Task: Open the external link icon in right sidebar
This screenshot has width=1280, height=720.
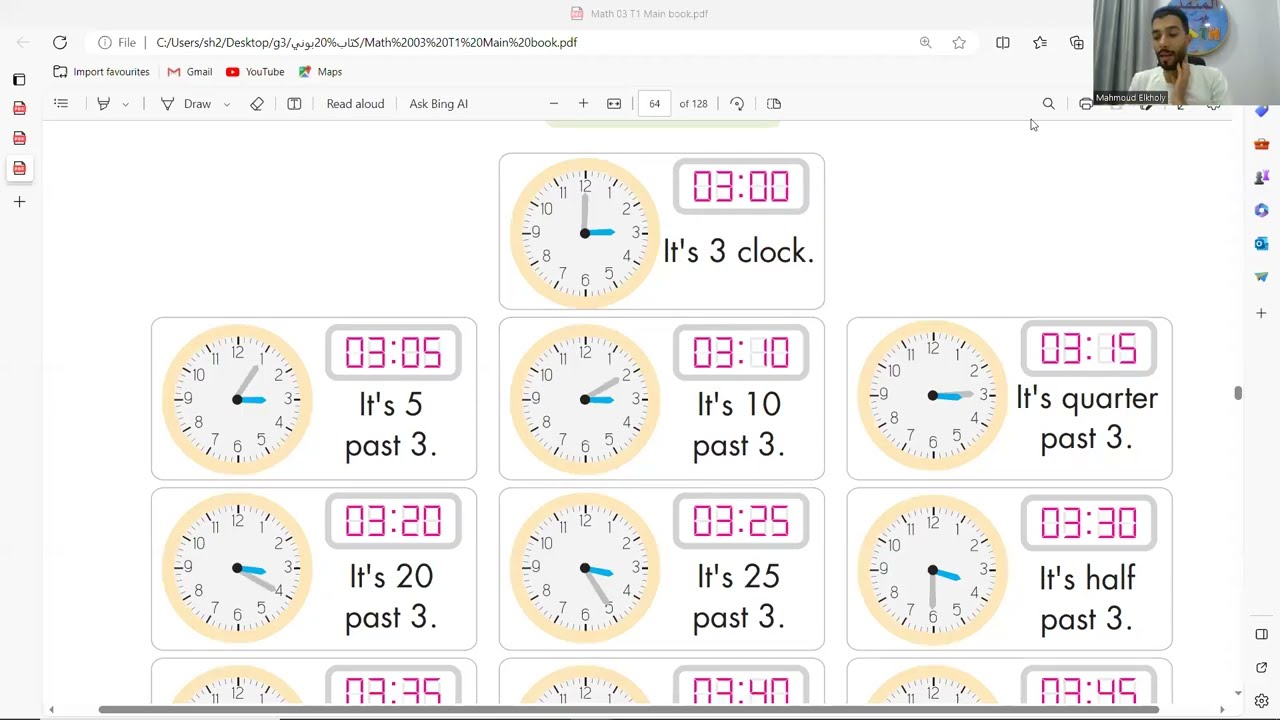Action: [x=1261, y=667]
